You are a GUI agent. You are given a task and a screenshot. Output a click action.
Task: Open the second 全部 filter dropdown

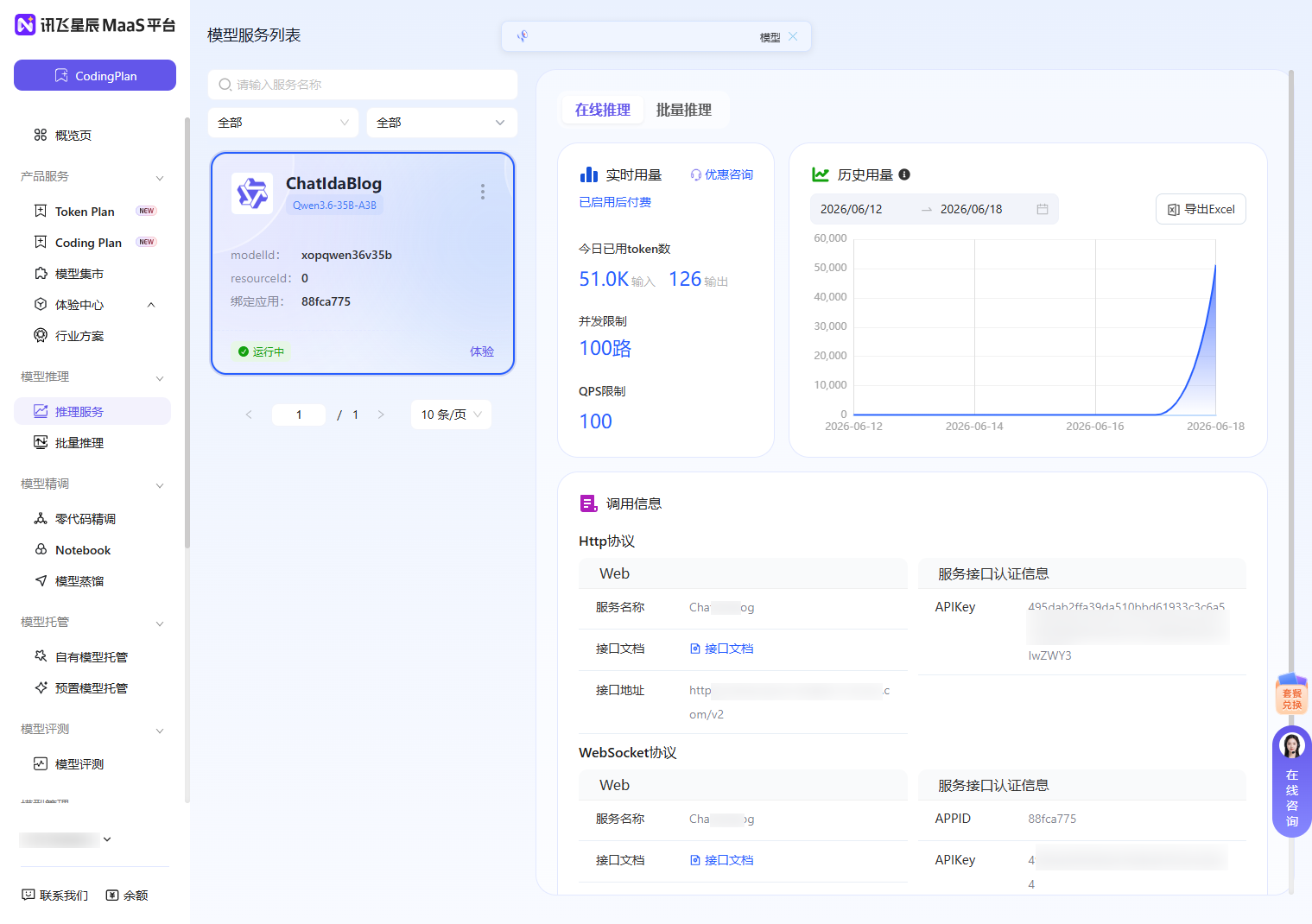pyautogui.click(x=442, y=123)
